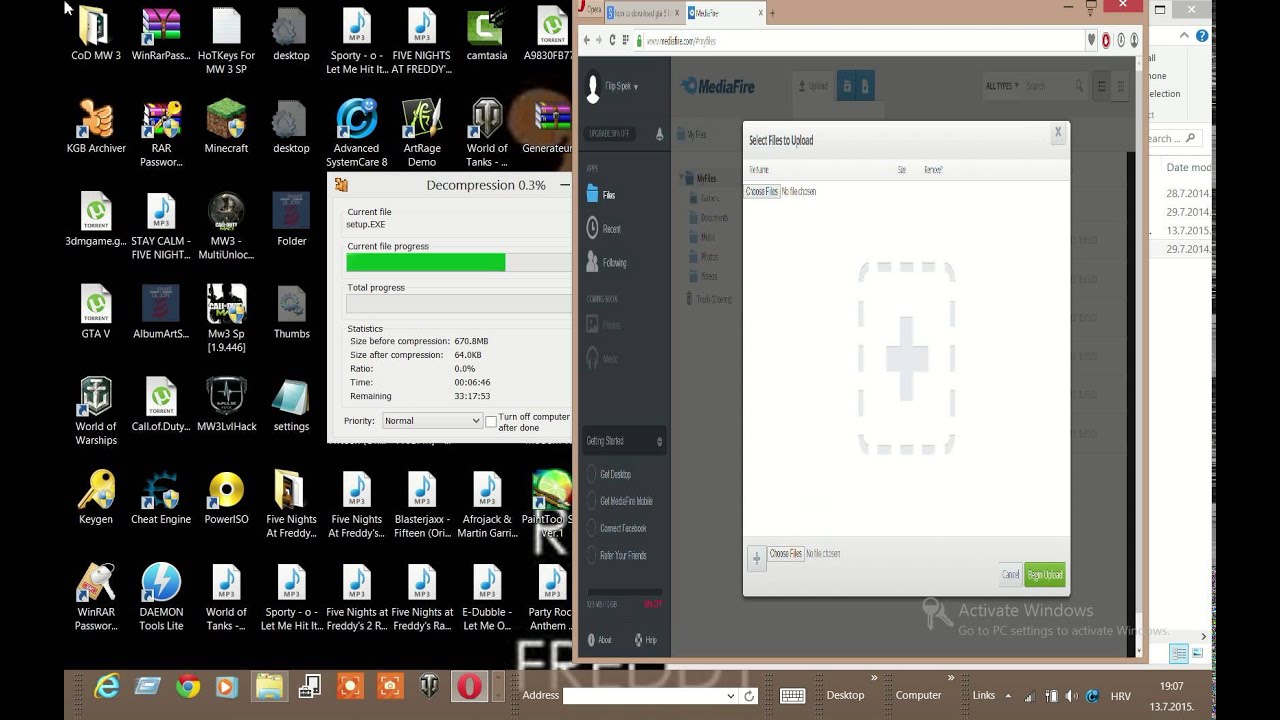Open Google Chrome from the taskbar

click(x=187, y=686)
